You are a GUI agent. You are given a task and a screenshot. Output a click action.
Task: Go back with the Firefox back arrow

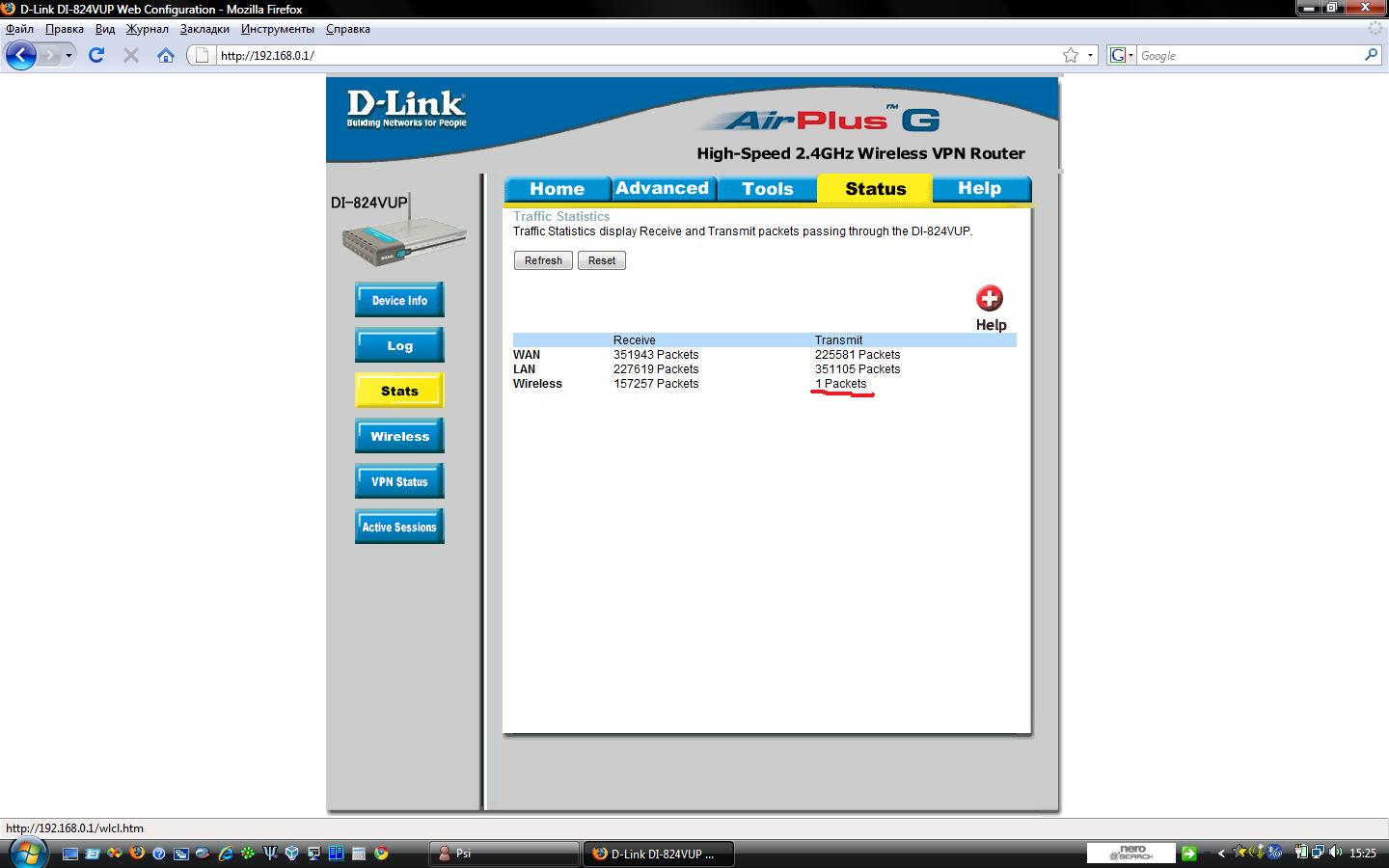(20, 55)
